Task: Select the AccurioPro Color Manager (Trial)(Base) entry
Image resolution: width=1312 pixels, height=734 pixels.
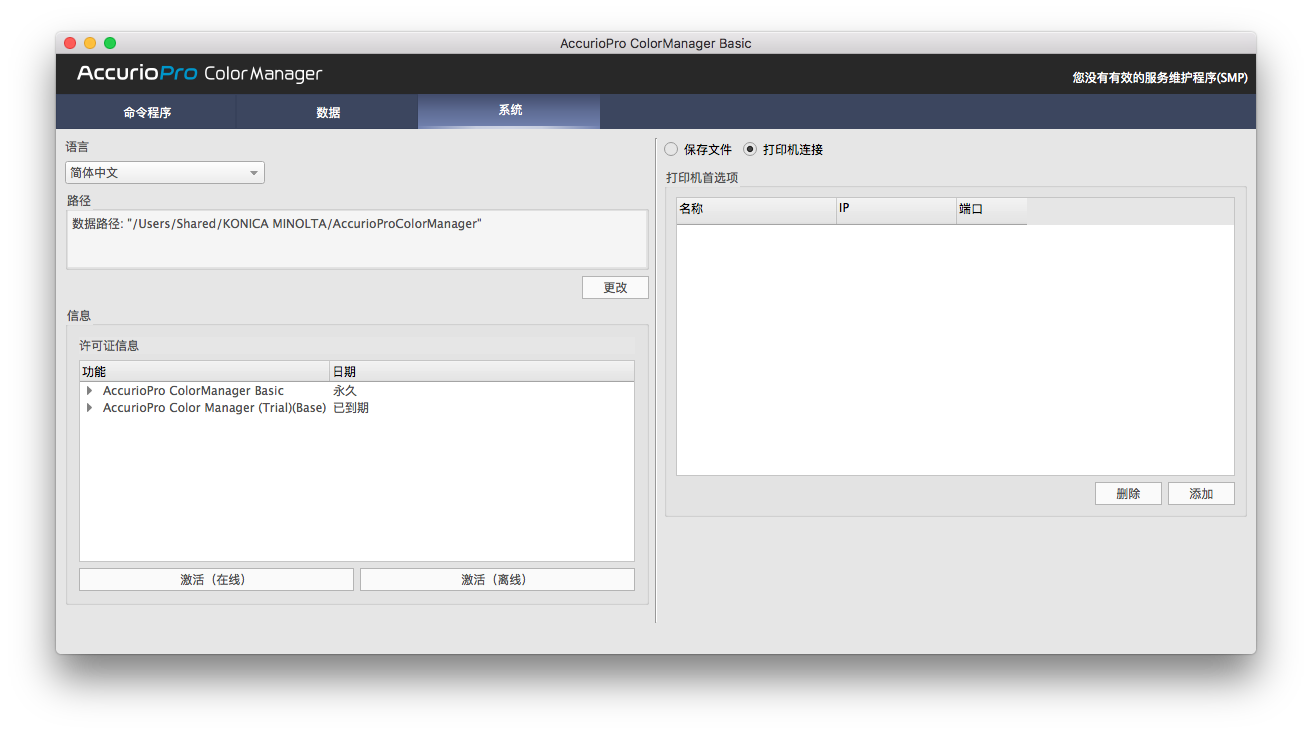Action: coord(214,408)
